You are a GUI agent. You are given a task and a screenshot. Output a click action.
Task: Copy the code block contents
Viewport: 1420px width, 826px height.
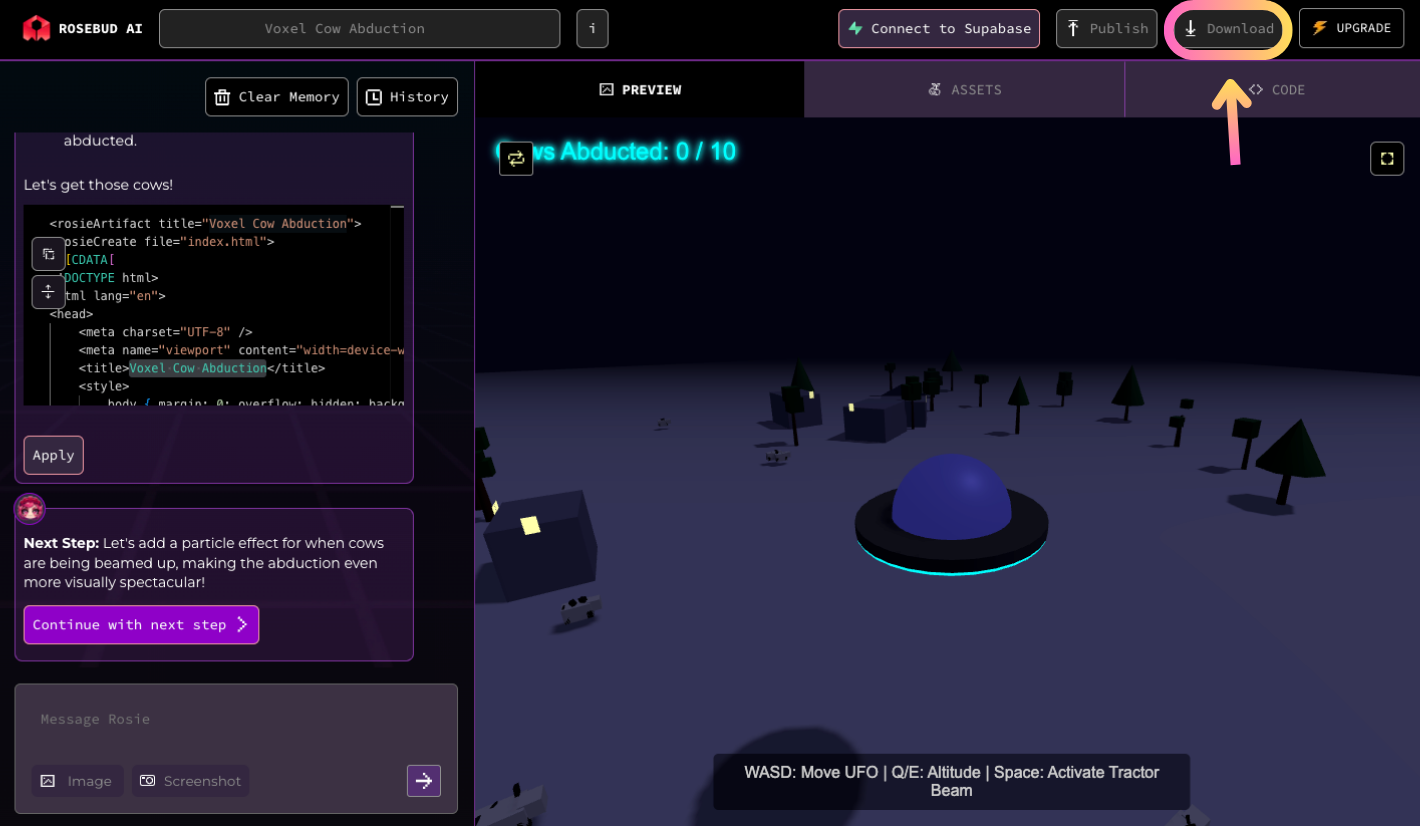[x=48, y=254]
